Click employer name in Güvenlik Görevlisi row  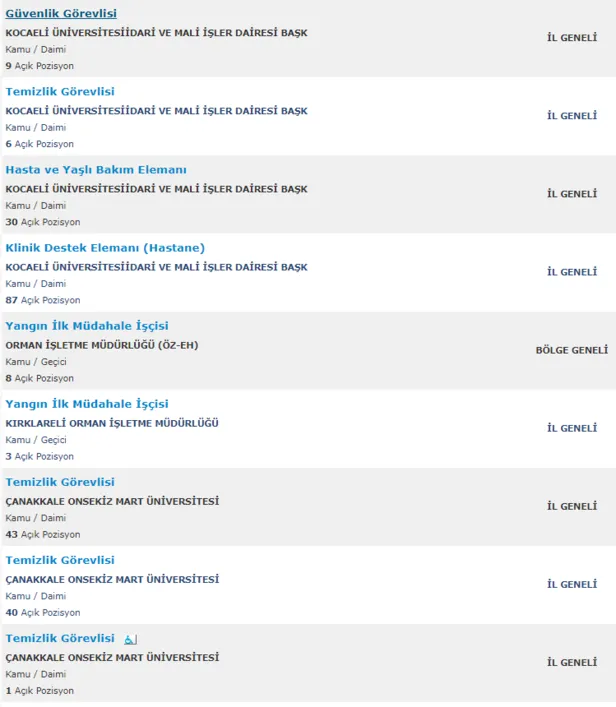coord(156,33)
